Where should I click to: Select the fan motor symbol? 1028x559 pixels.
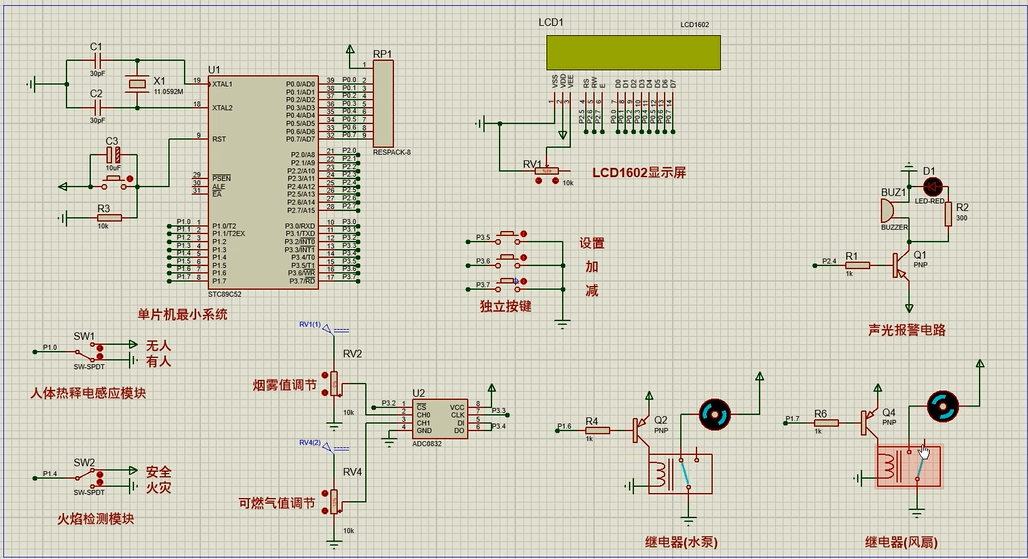pyautogui.click(x=942, y=406)
